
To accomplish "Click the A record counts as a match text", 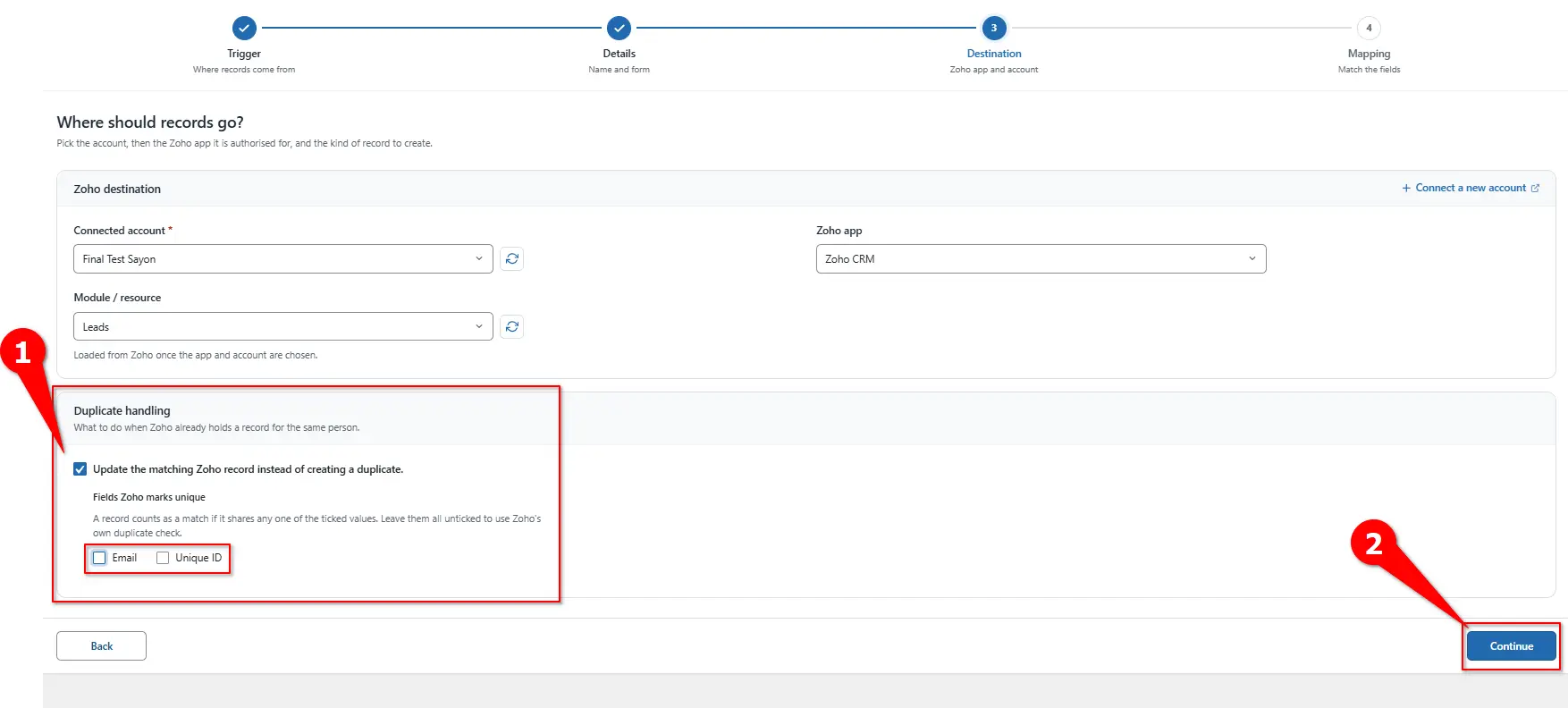I will [x=316, y=526].
